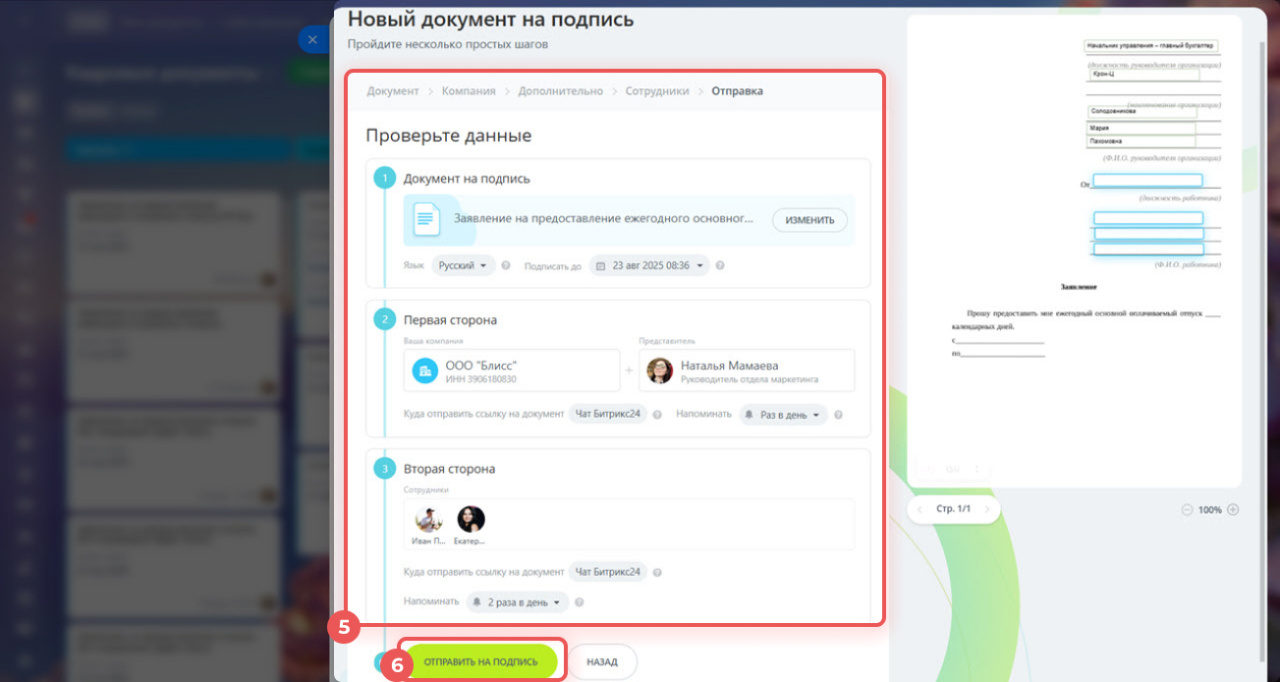This screenshot has height=682, width=1280.
Task: Click the ООО "Блисс" company building icon
Action: click(x=425, y=371)
